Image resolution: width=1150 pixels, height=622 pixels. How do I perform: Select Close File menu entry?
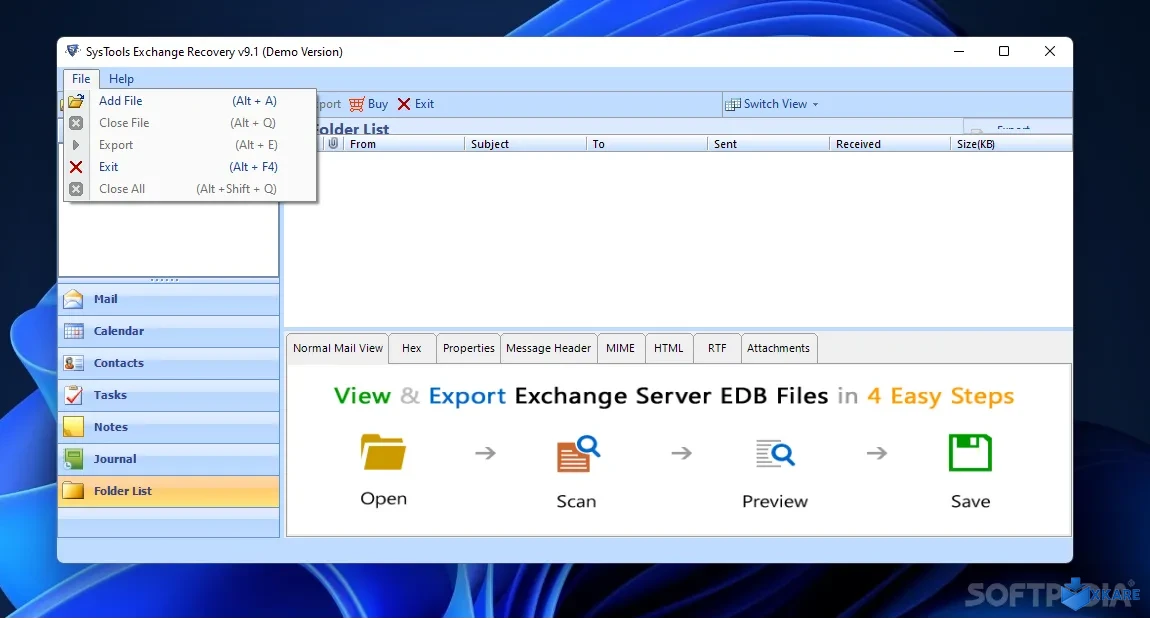190,123
